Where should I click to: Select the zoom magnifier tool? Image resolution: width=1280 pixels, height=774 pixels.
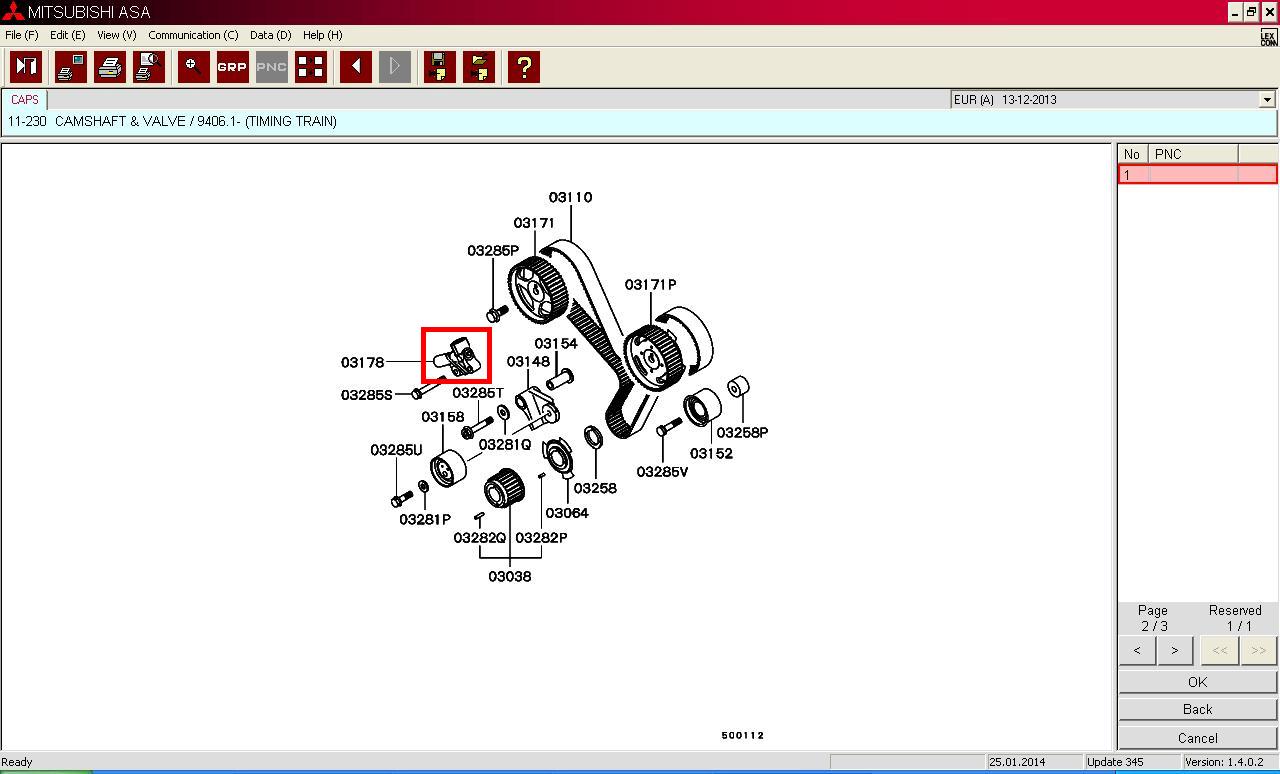pos(193,67)
